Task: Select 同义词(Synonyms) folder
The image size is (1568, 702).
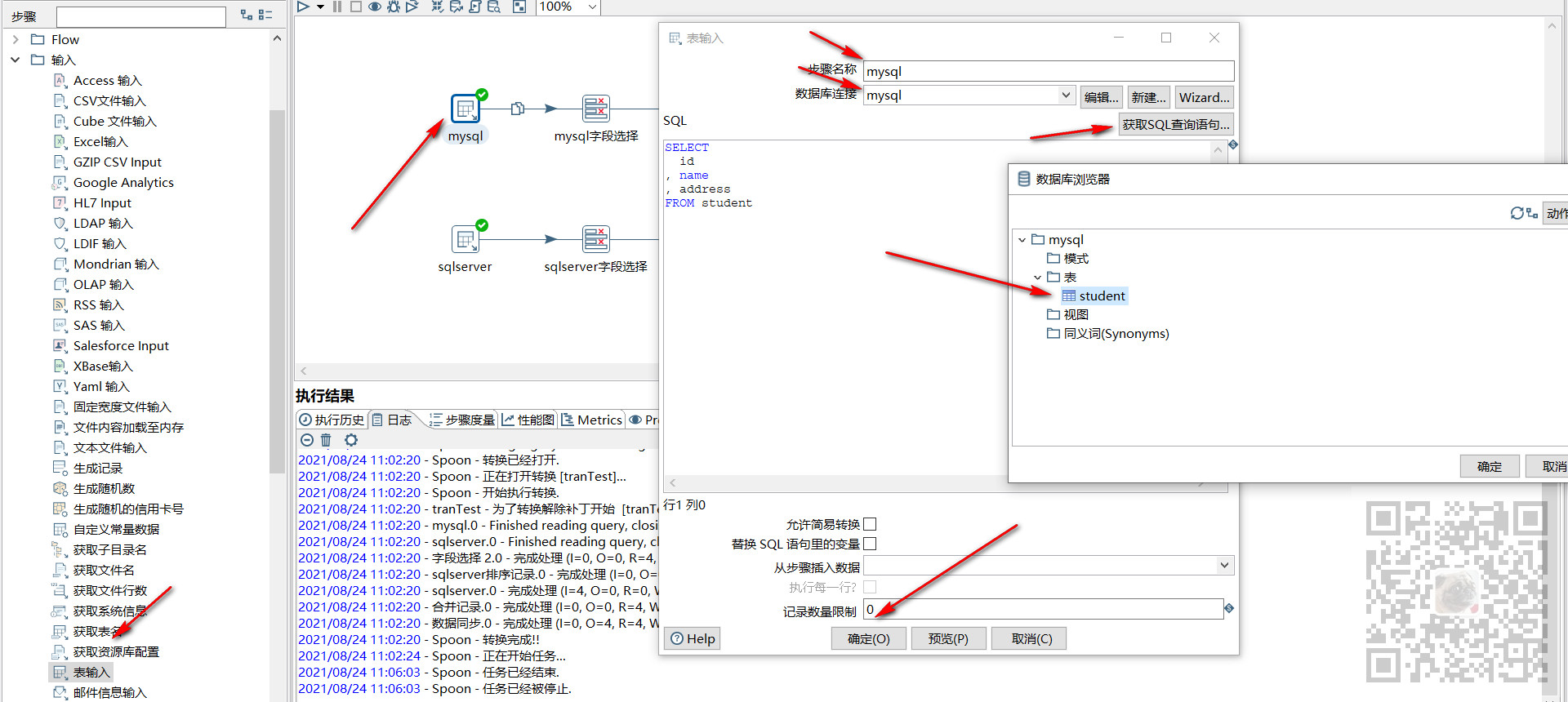Action: [1108, 333]
